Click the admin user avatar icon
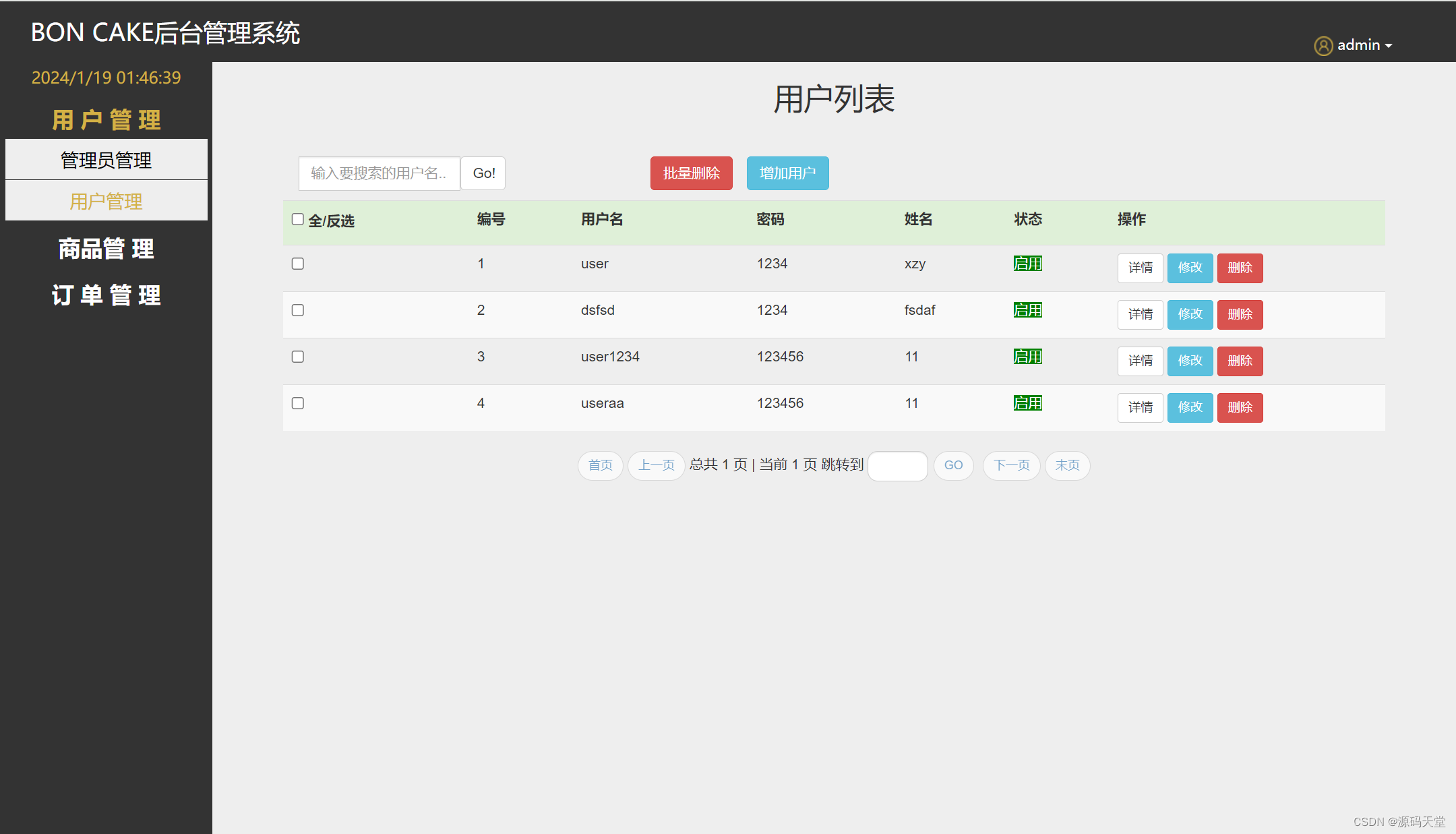 [1323, 45]
